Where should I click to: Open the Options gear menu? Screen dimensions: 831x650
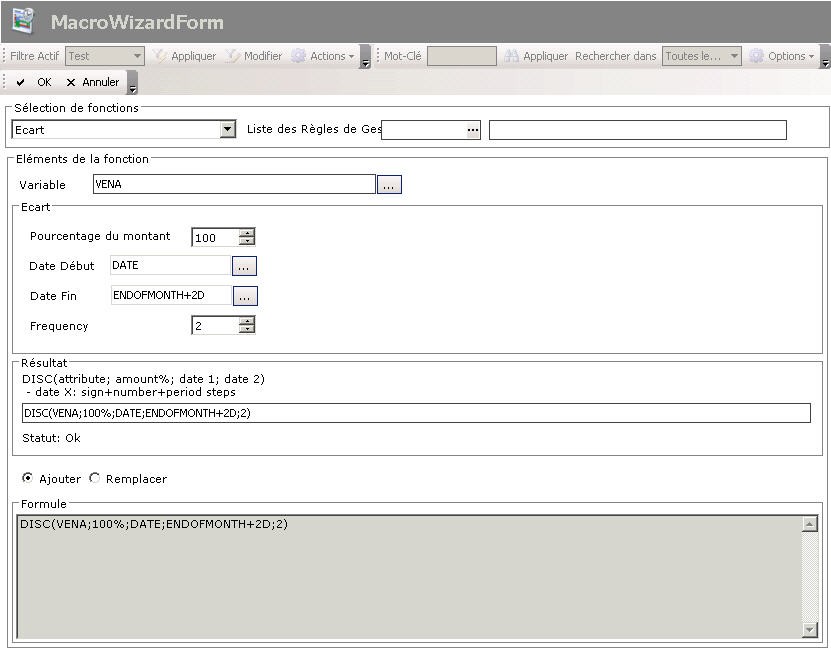(x=782, y=56)
